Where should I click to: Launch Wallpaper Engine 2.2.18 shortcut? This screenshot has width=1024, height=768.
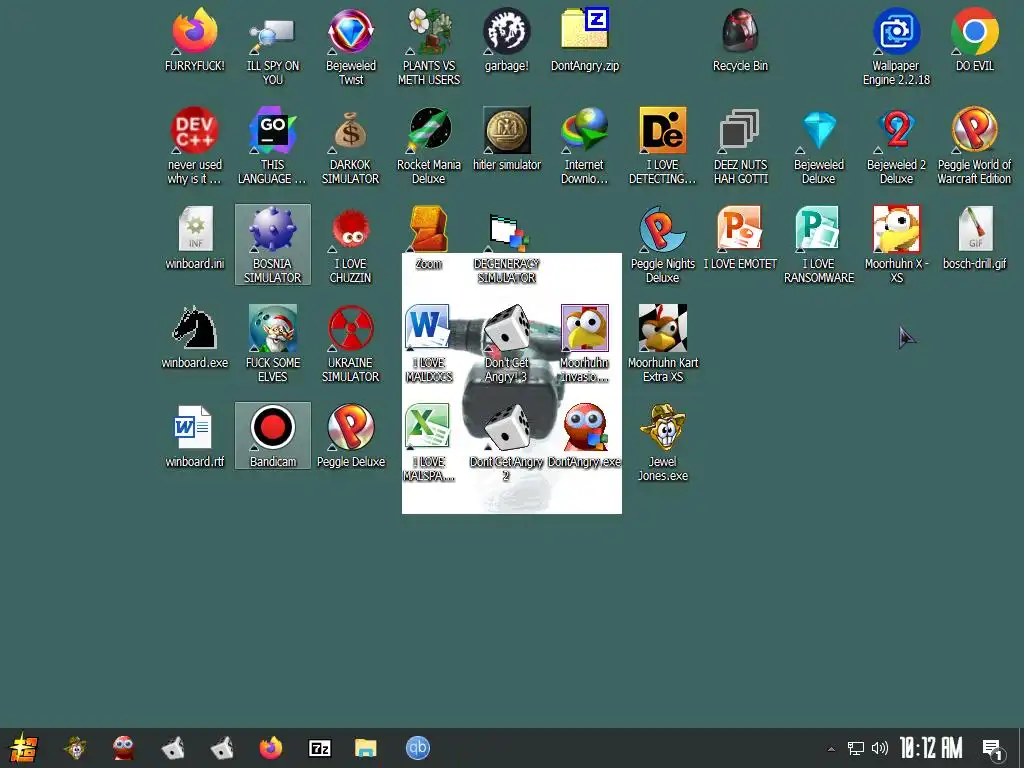896,46
